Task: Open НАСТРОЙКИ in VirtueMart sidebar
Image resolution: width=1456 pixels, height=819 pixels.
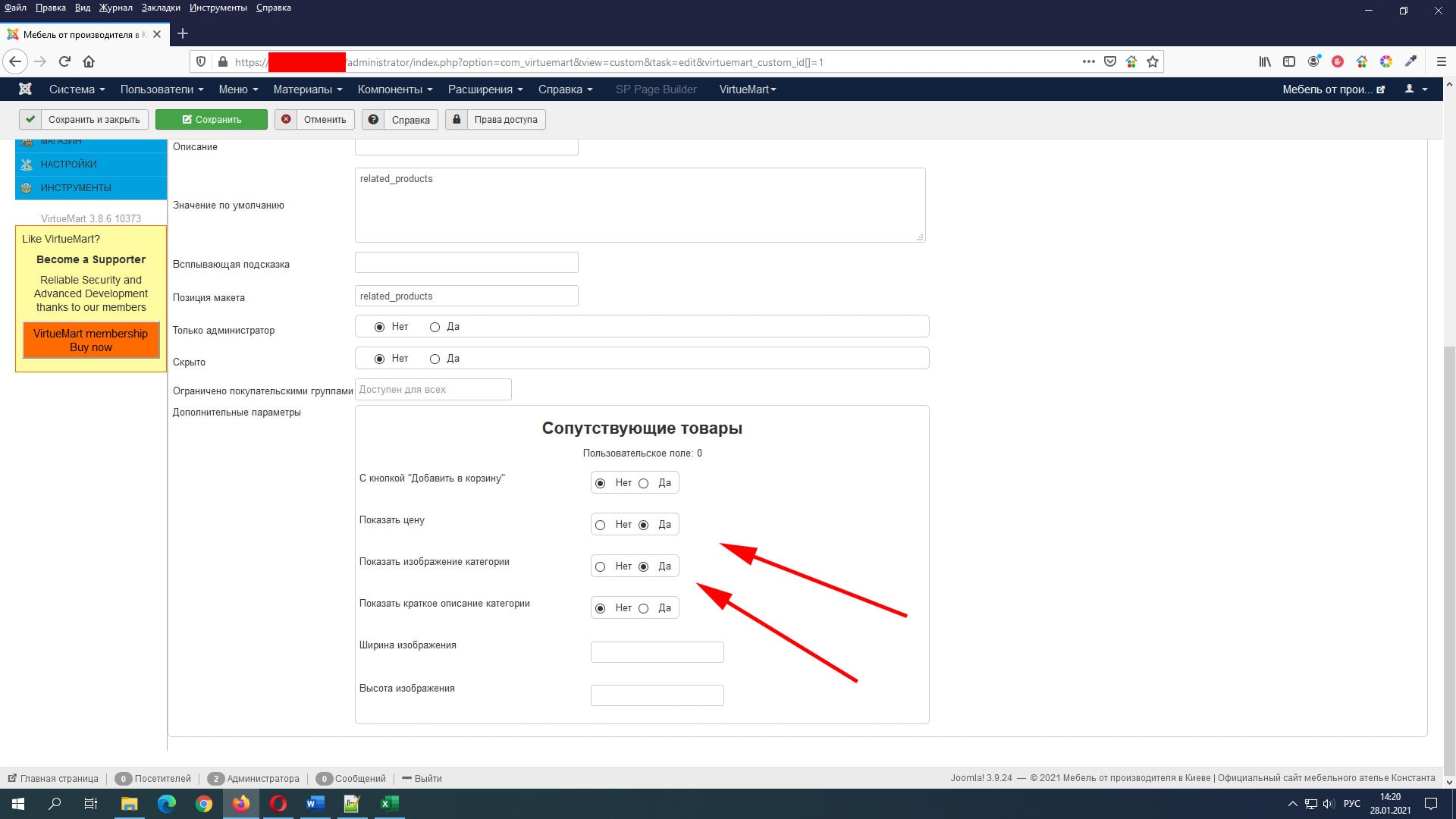Action: pos(91,165)
